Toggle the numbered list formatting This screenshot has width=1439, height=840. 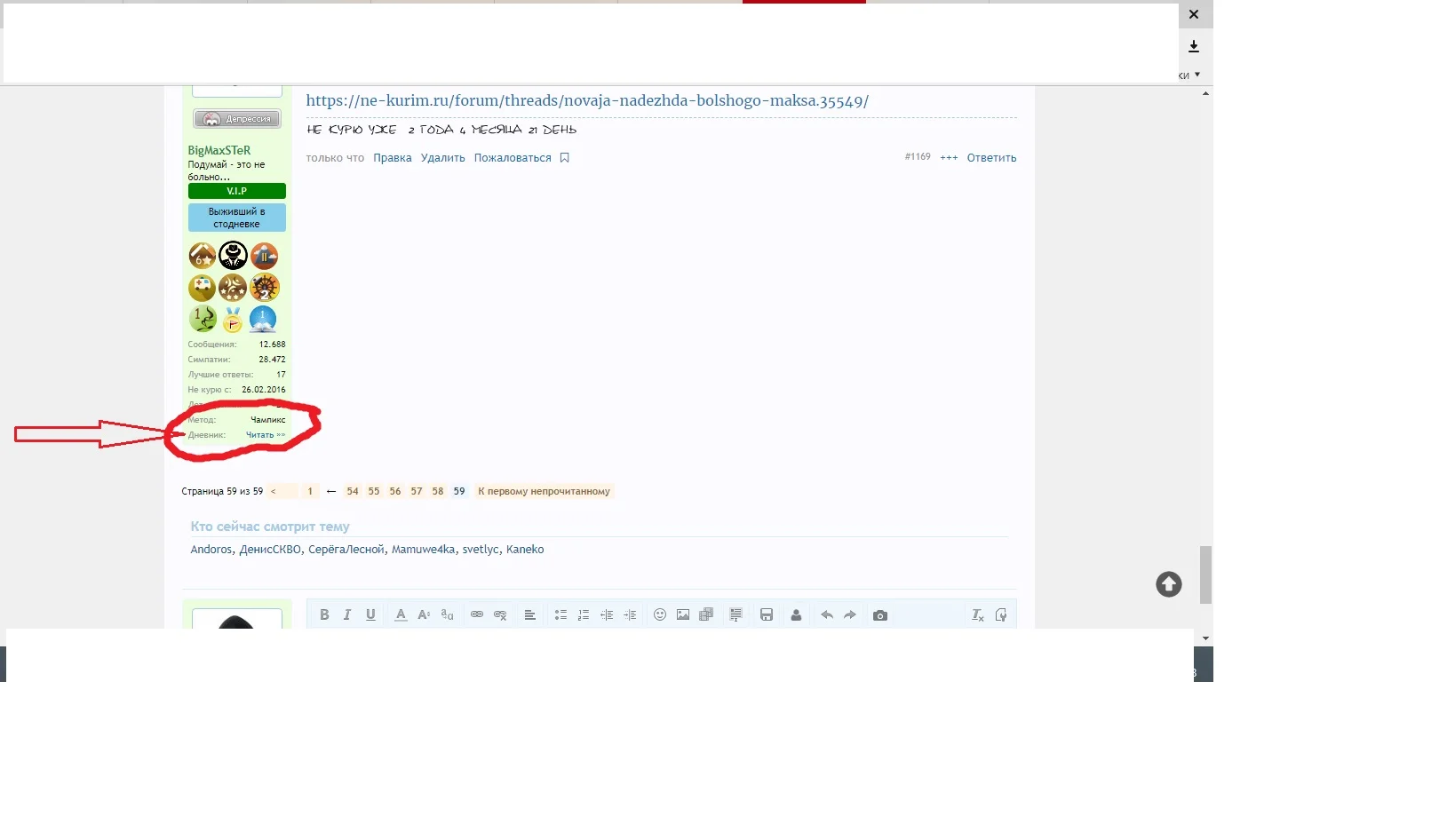(x=582, y=614)
